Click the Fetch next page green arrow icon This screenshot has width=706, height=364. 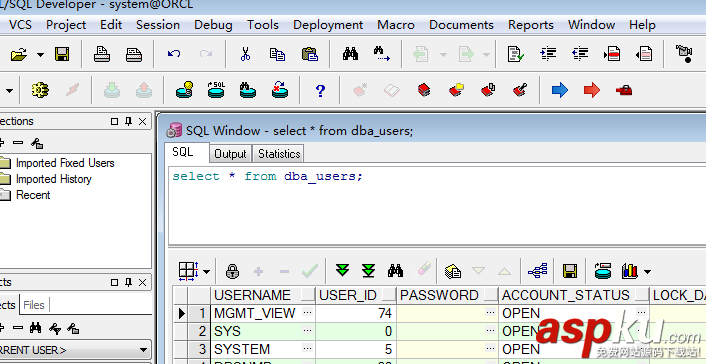(342, 271)
